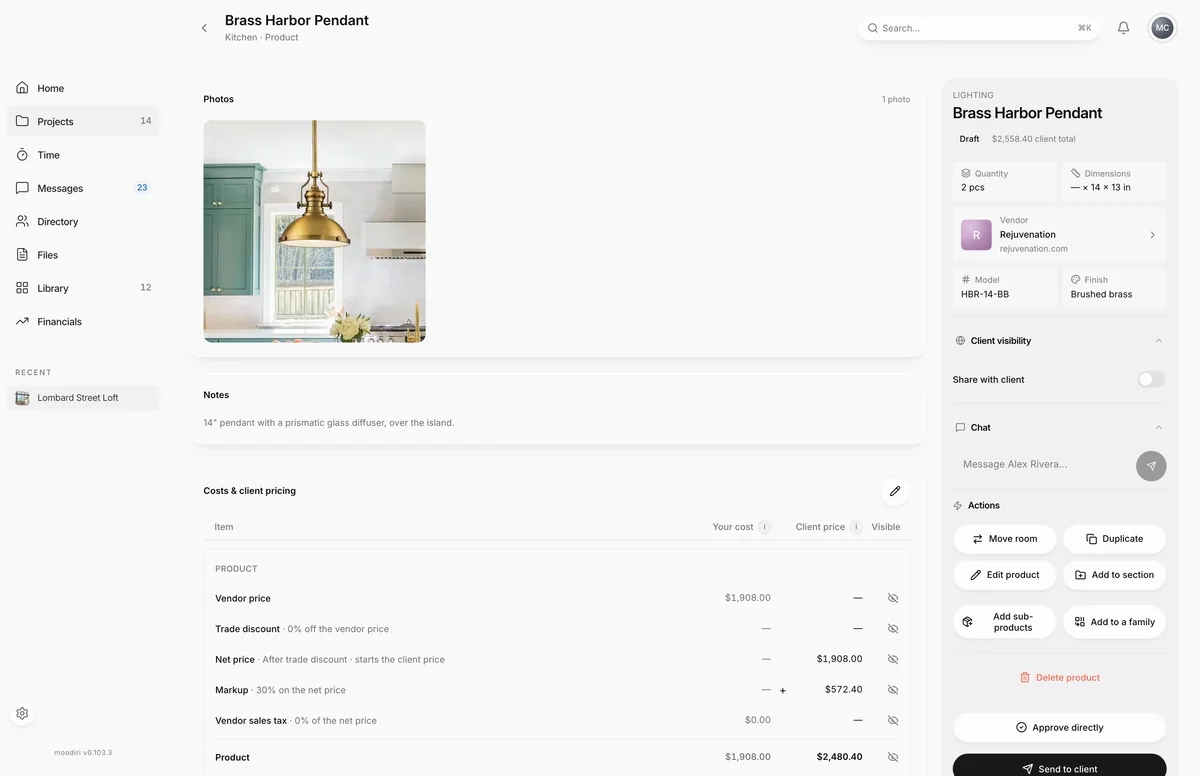Collapse the Client visibility section chevron
1200x776 pixels.
pos(1159,341)
